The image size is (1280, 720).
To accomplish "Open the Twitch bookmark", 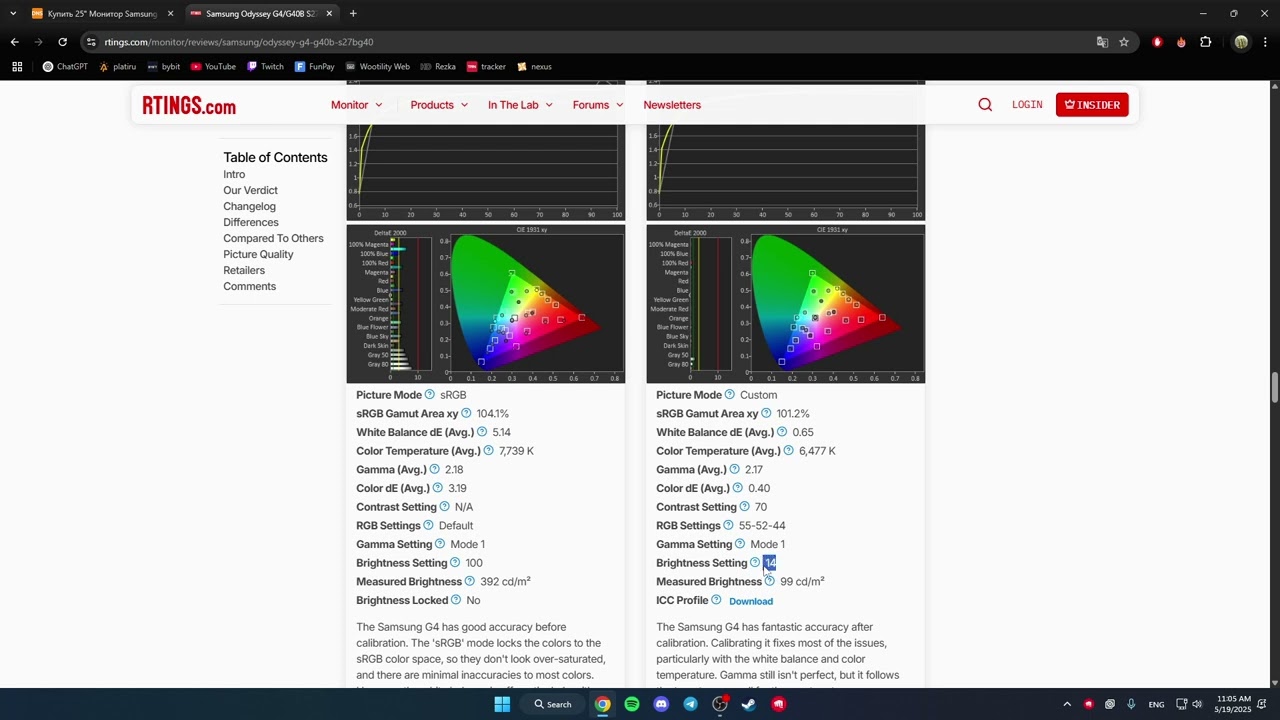I will coord(265,67).
